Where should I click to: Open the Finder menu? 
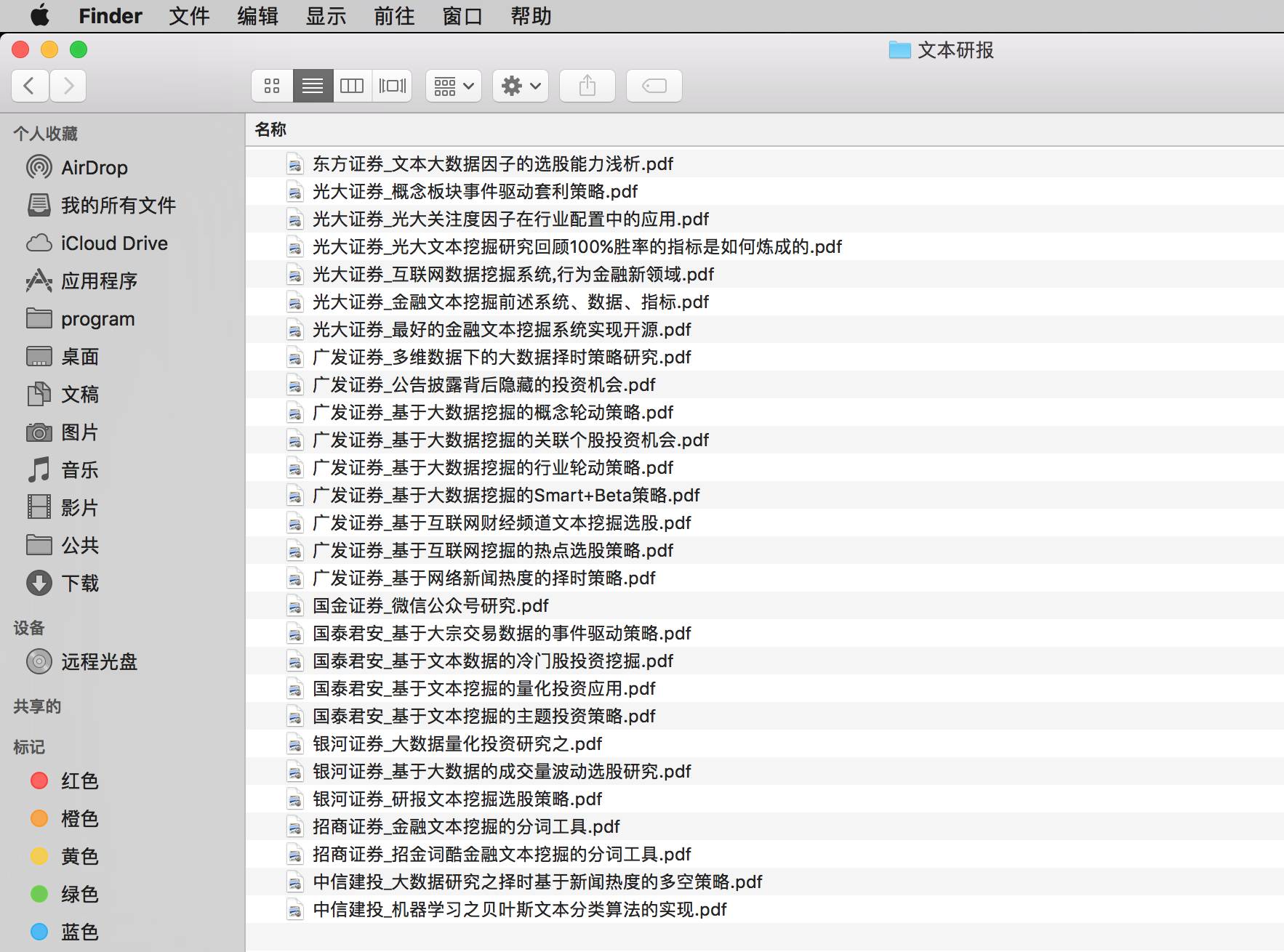point(111,15)
